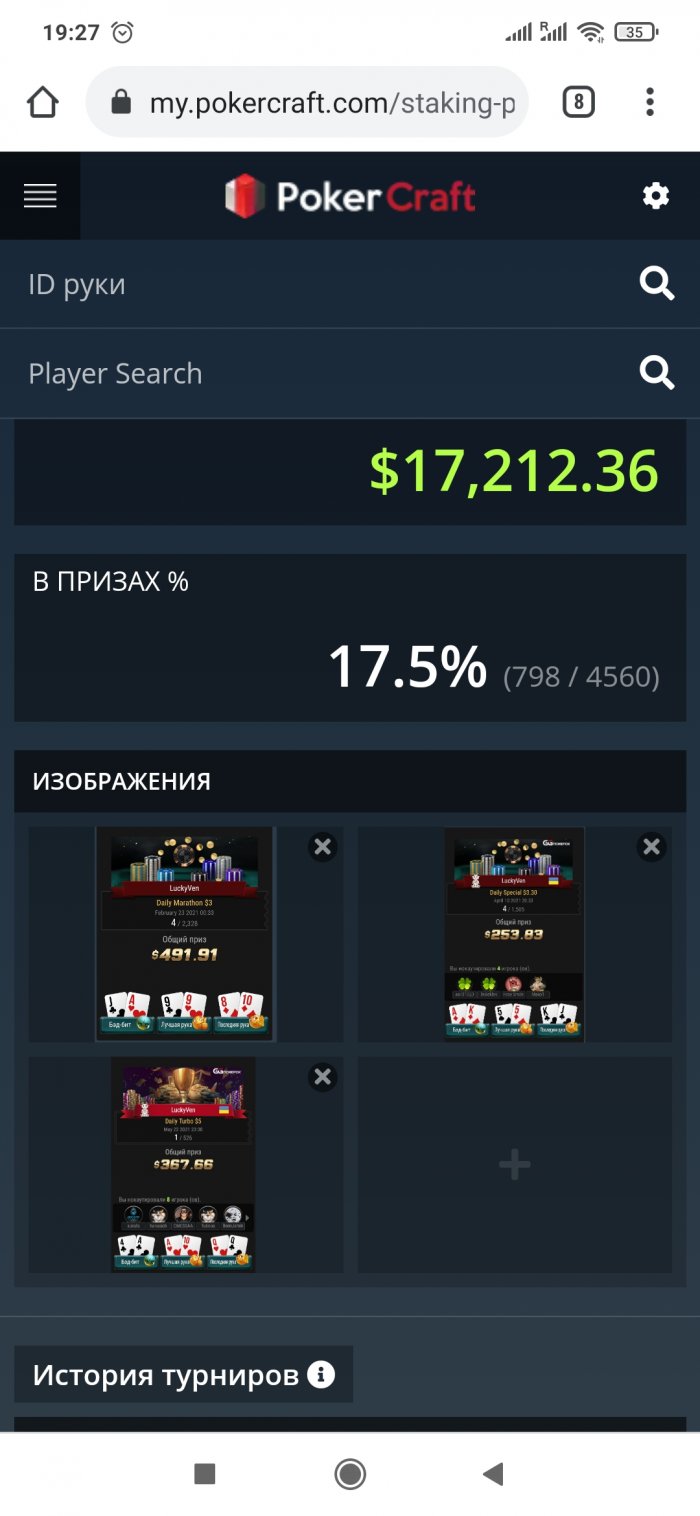
Task: Remove the Daily Turbo $5 image
Action: [322, 1077]
